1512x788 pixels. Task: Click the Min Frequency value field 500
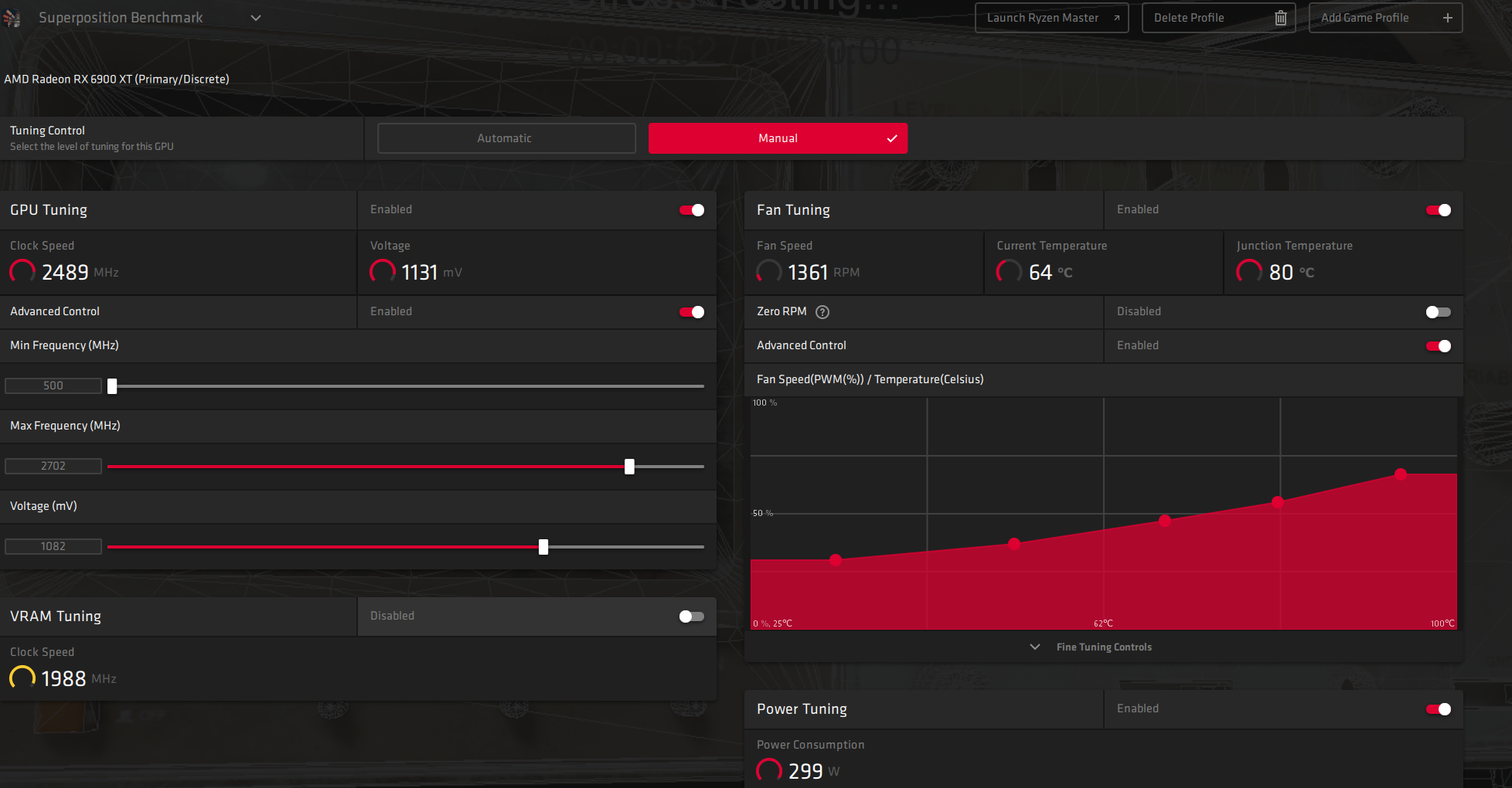[x=53, y=386]
